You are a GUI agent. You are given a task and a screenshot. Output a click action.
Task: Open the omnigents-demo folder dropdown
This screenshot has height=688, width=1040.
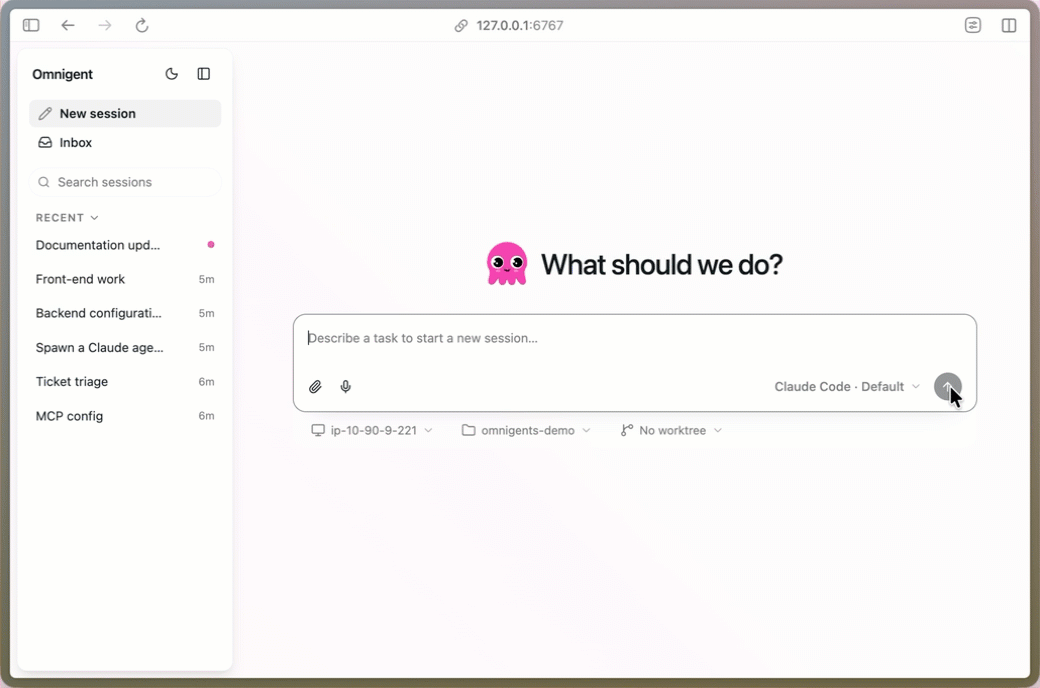[526, 431]
